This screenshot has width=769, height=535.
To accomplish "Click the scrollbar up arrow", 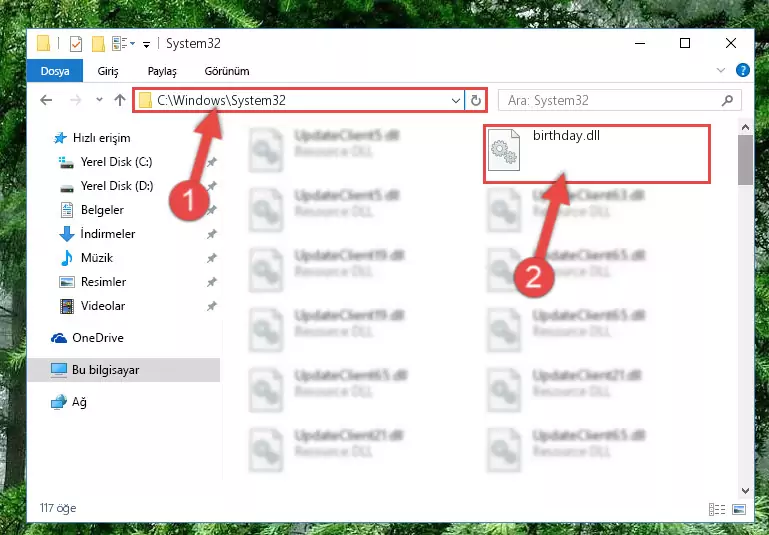I will 745,127.
